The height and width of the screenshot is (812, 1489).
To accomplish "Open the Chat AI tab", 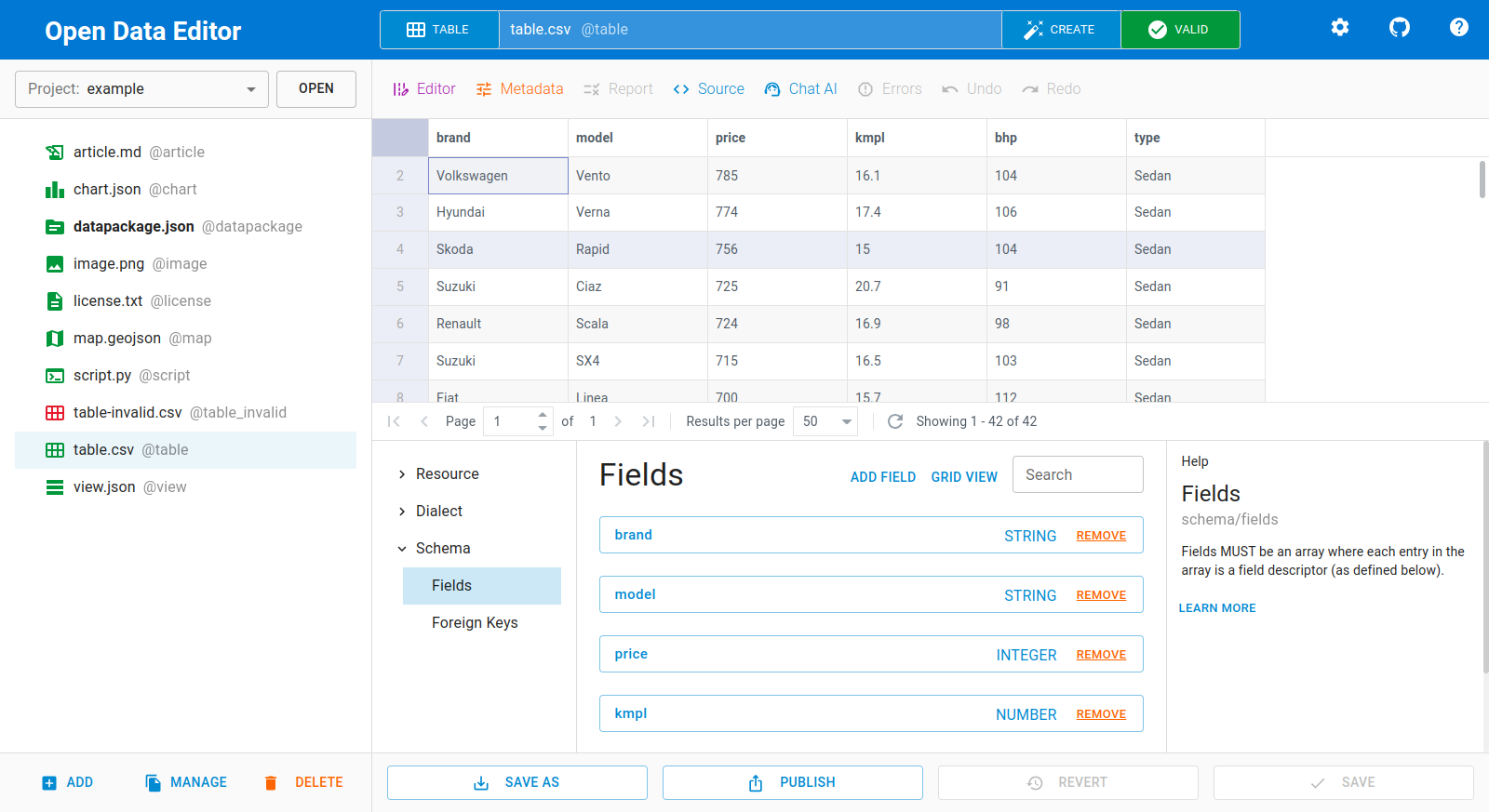I will click(800, 89).
